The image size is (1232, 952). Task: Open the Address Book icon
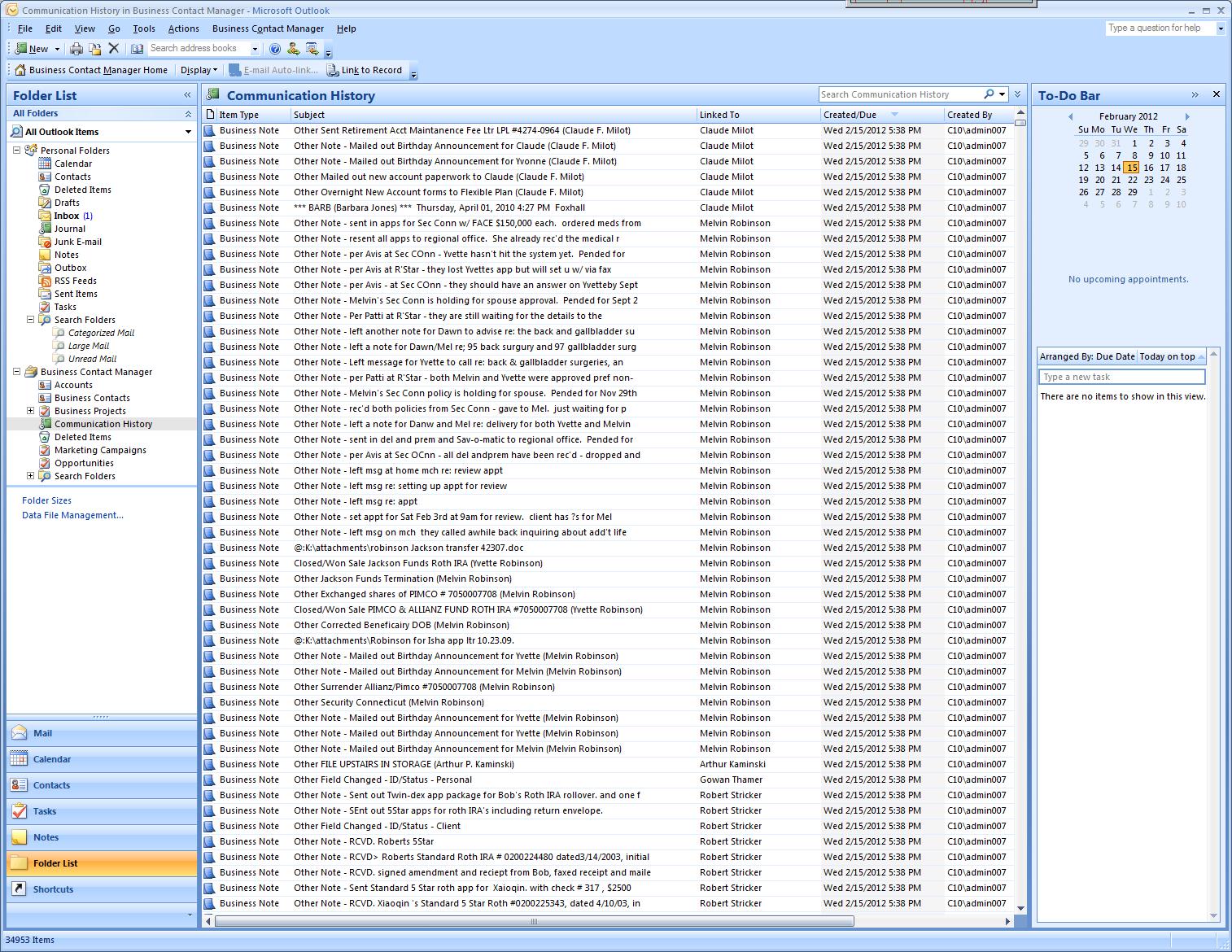pos(138,49)
